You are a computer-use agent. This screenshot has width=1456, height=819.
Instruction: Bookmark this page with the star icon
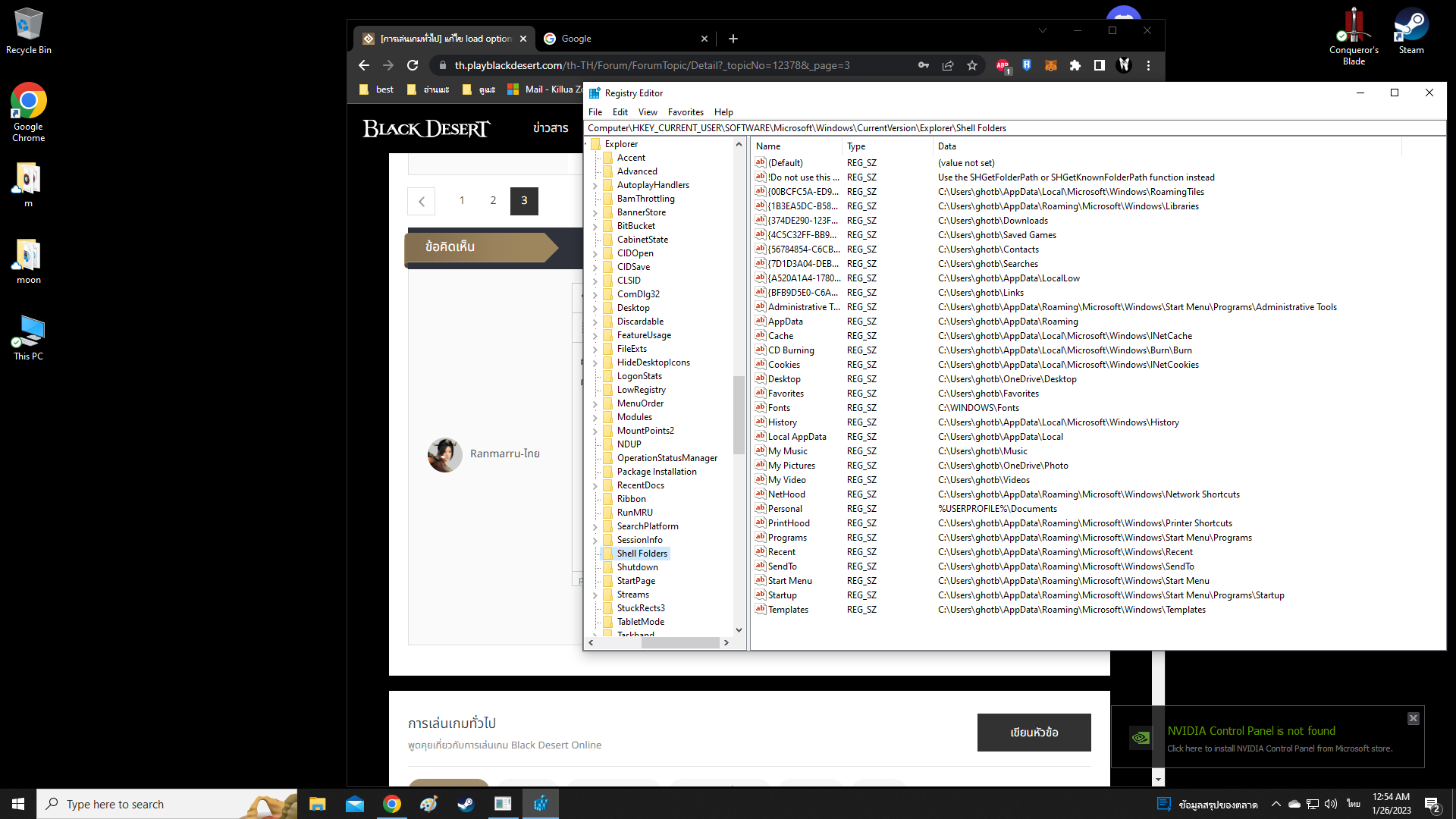coord(972,65)
